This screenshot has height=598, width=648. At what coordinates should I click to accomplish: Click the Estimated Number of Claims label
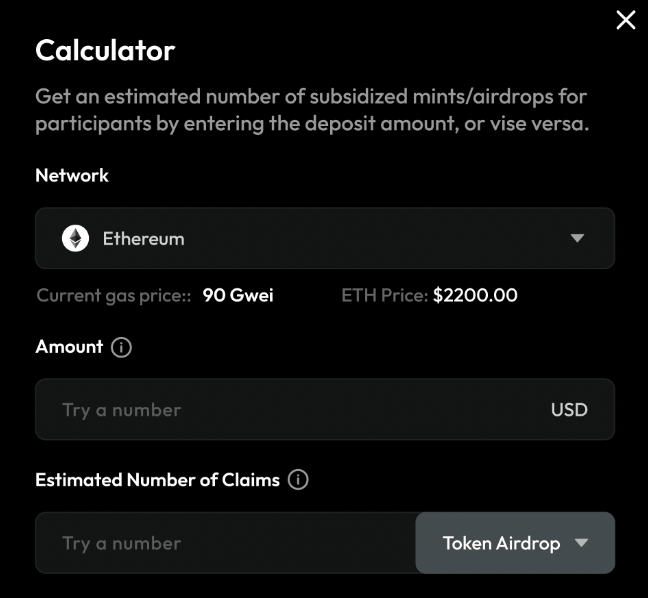157,480
